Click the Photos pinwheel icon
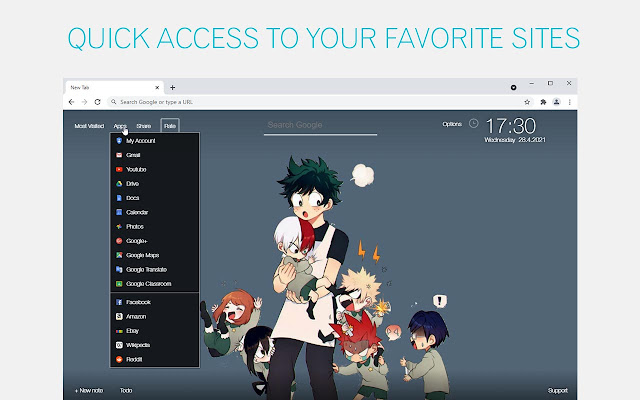This screenshot has height=400, width=640. tap(119, 227)
